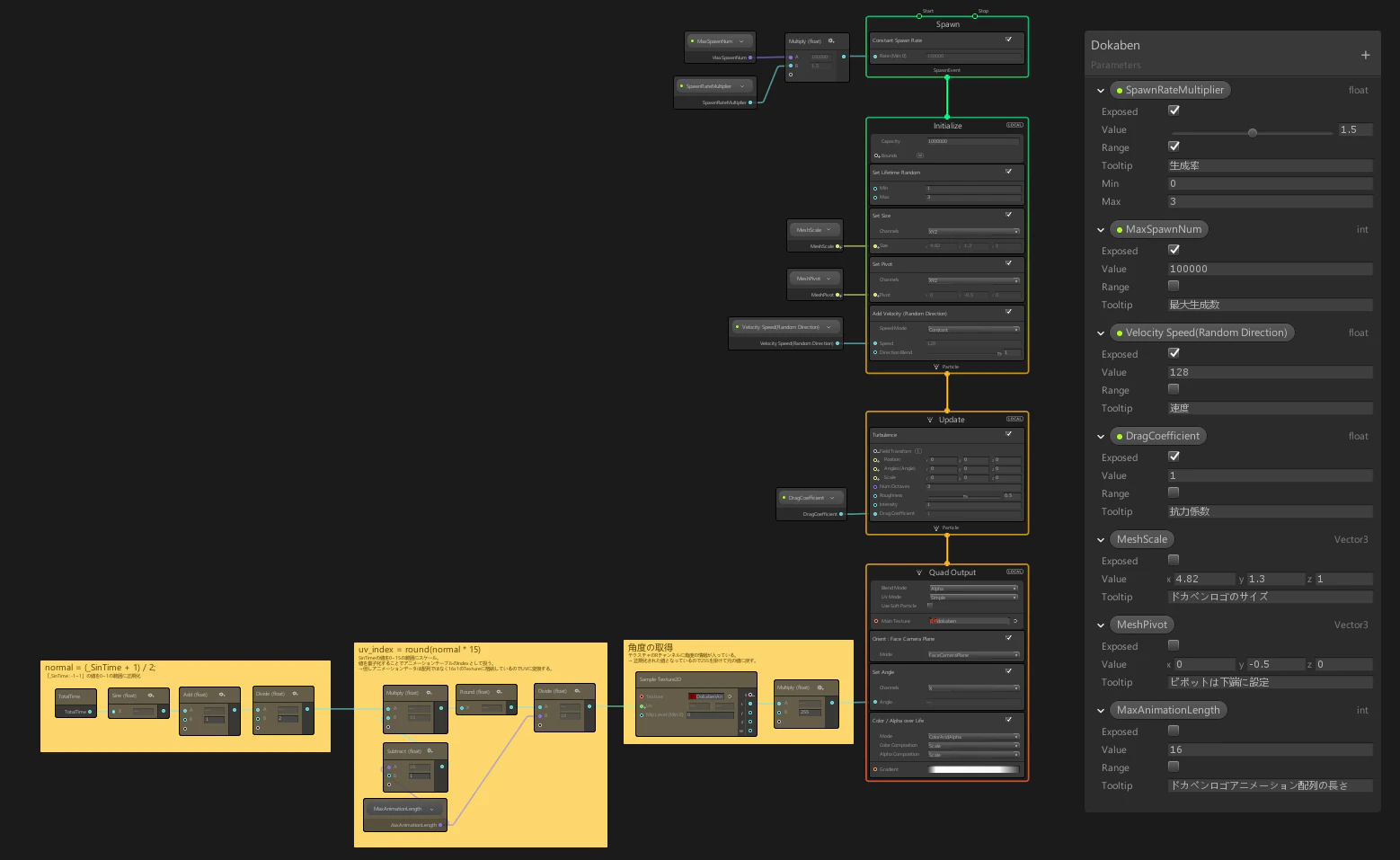
Task: Open gear on Divide (float) node in normal group
Action: tap(295, 693)
